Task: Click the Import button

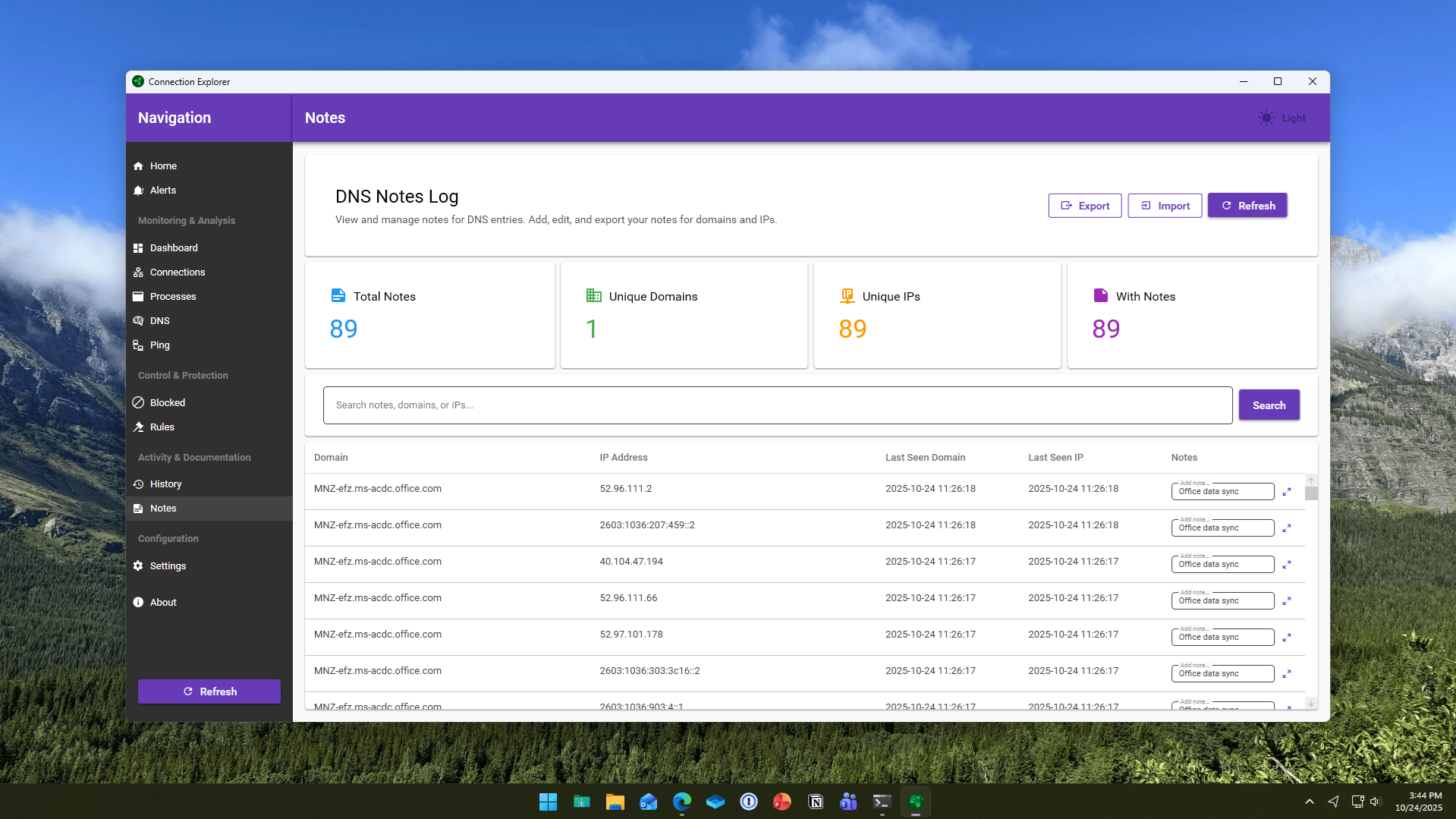Action: pos(1165,206)
